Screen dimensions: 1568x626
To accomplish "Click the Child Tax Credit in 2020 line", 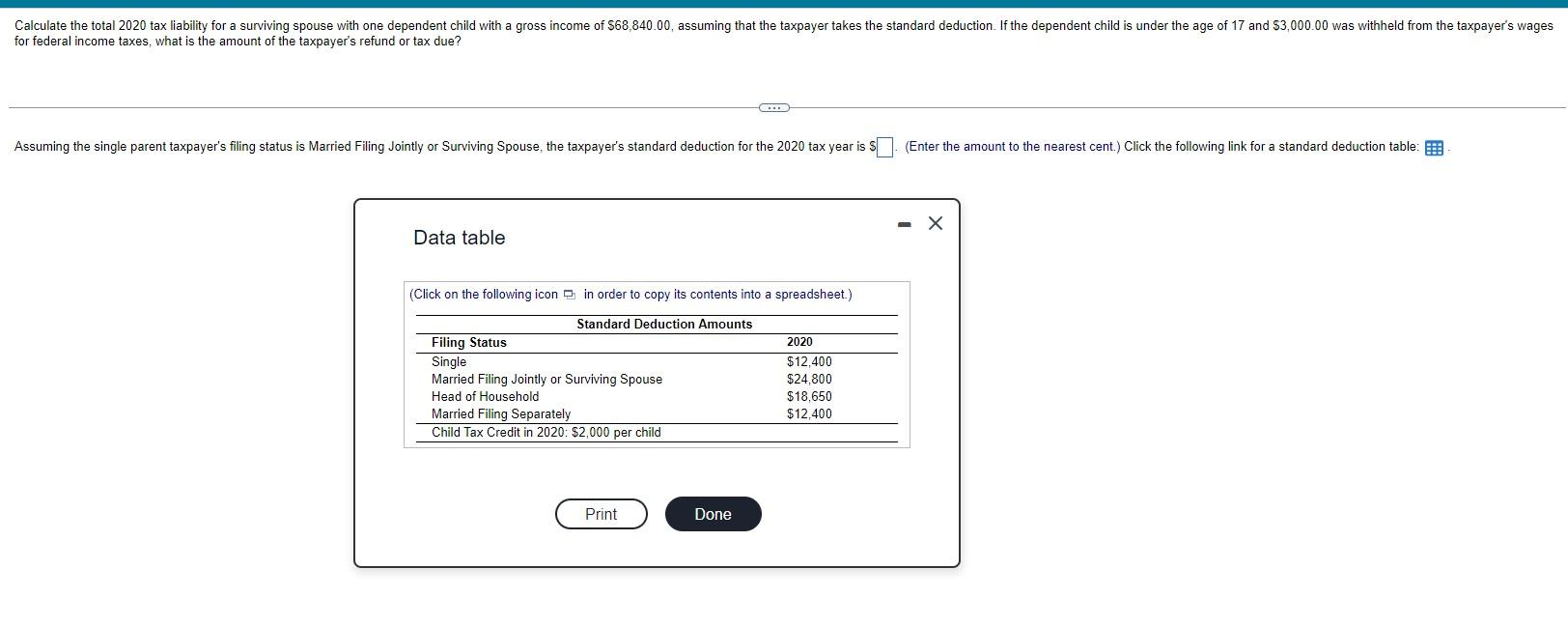I will [546, 432].
